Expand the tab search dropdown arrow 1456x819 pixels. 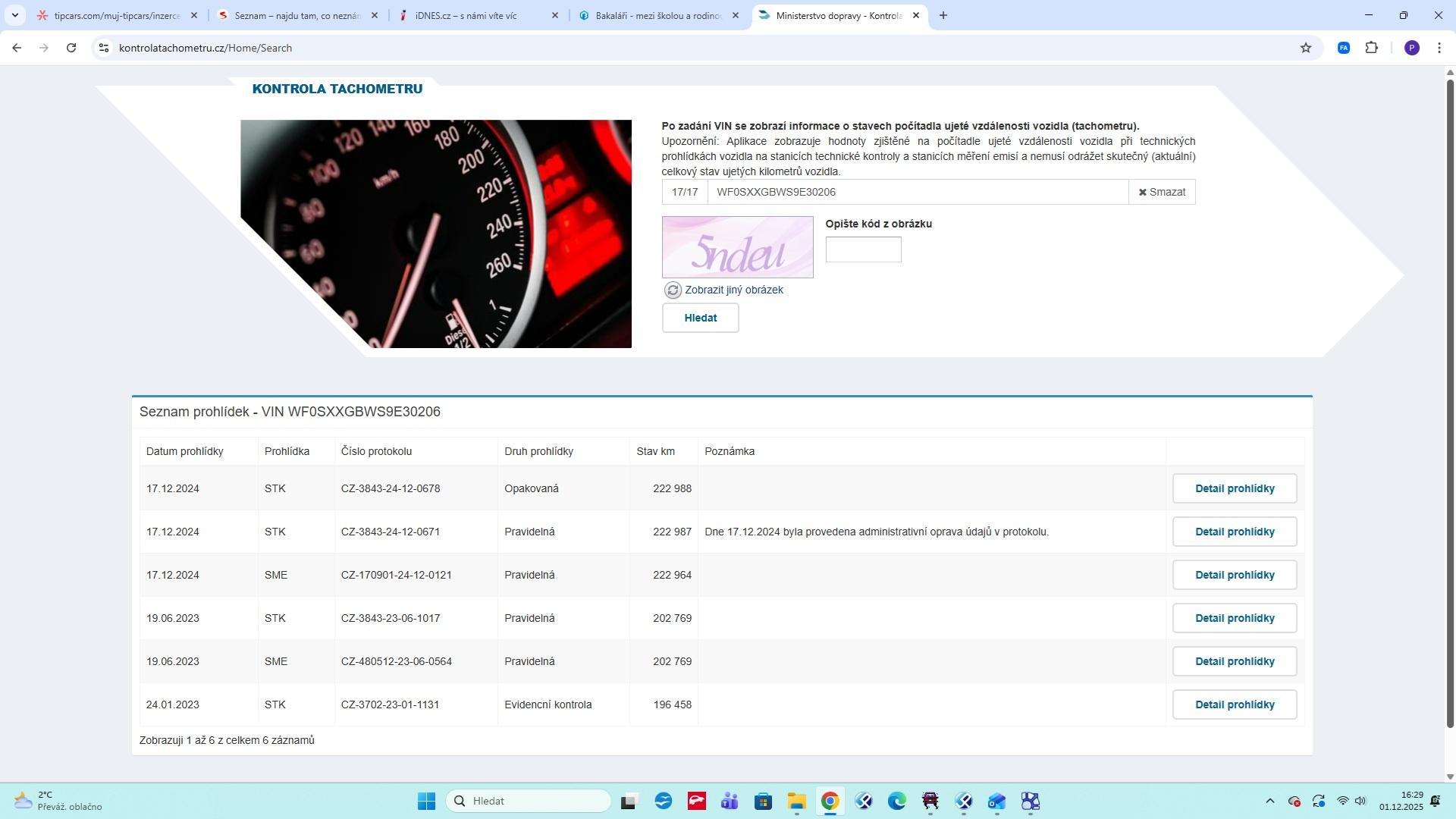pyautogui.click(x=14, y=15)
